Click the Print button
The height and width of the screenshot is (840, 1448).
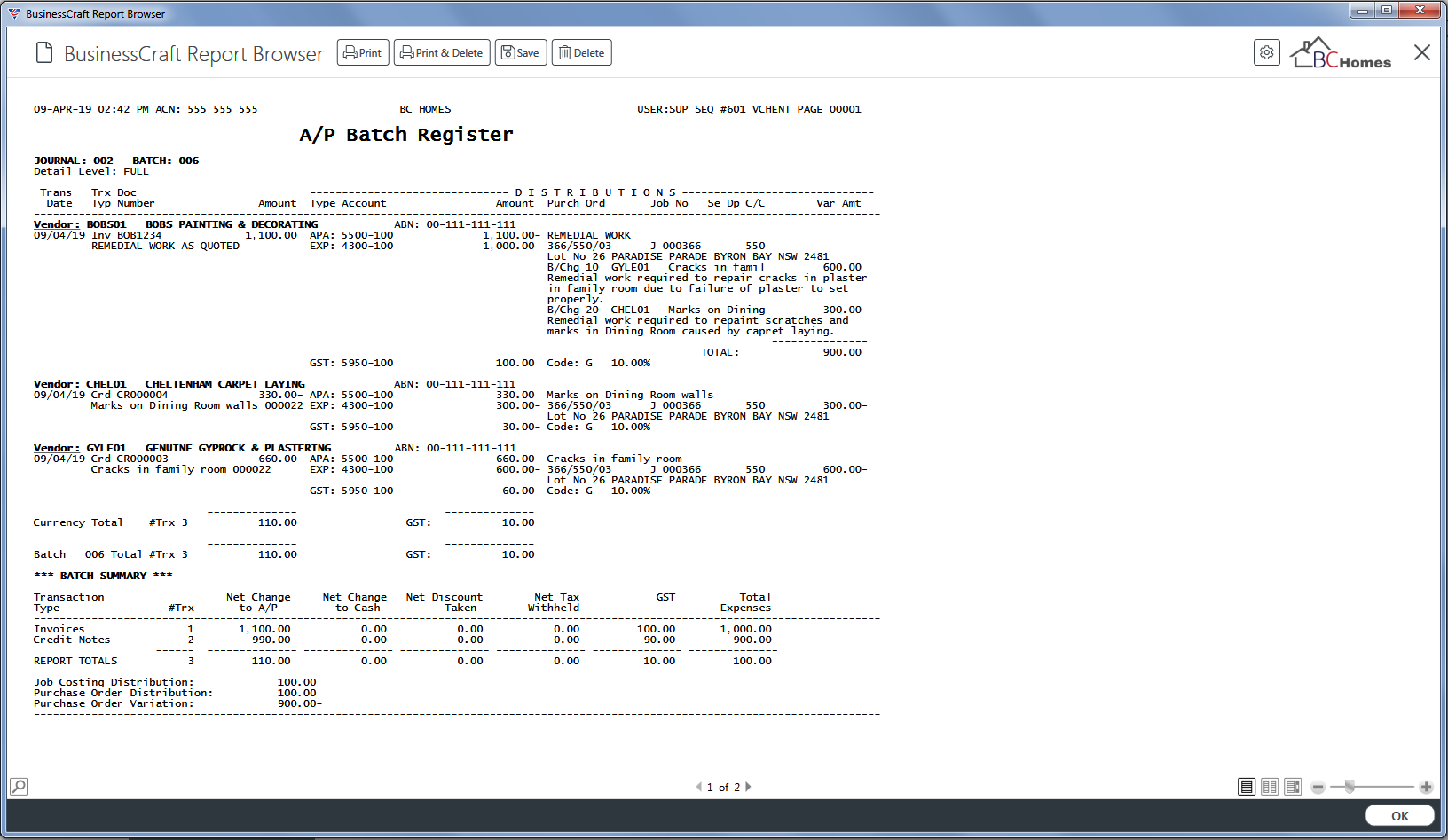363,53
